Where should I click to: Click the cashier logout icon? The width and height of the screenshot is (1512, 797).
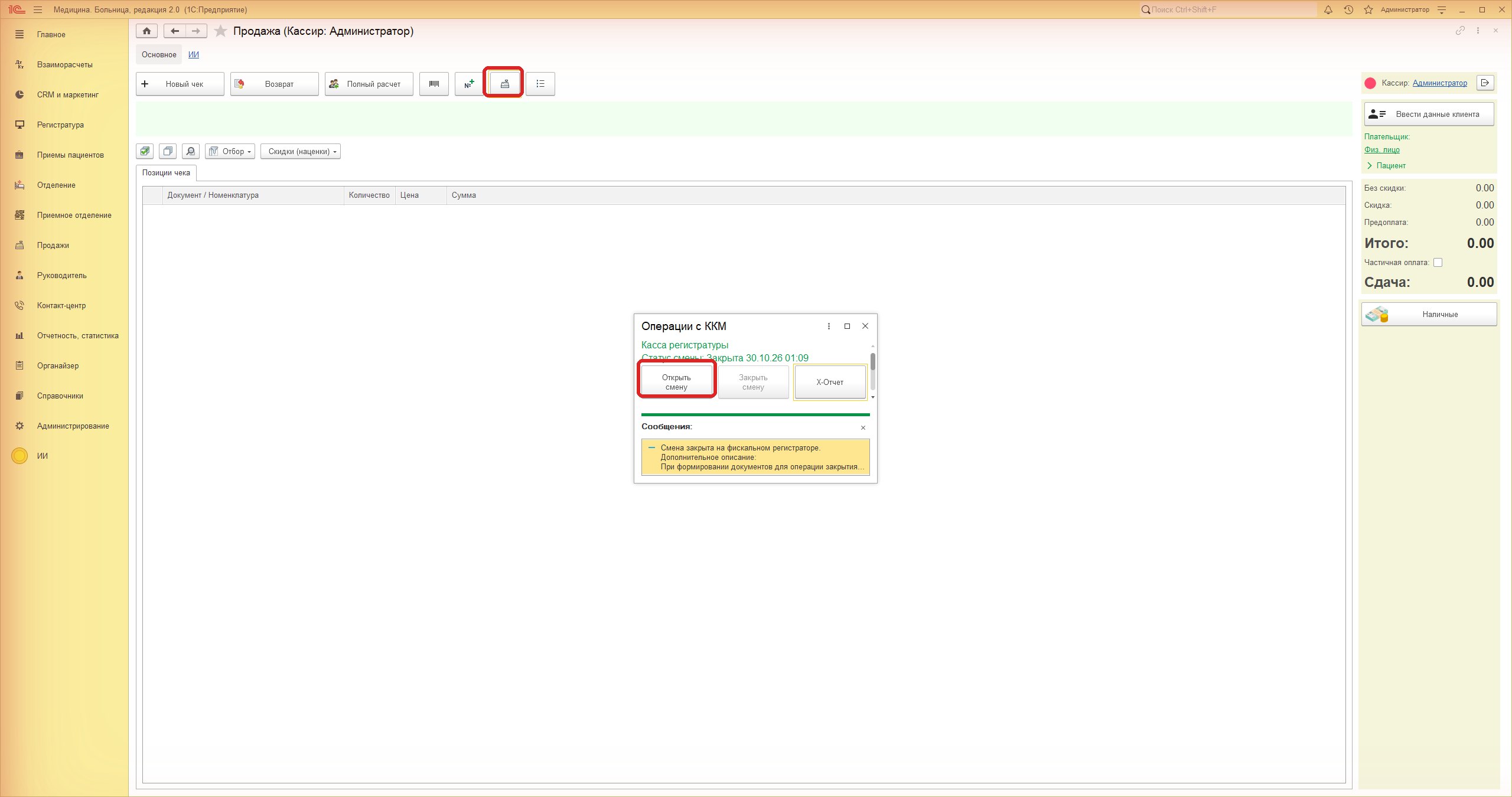pos(1485,83)
